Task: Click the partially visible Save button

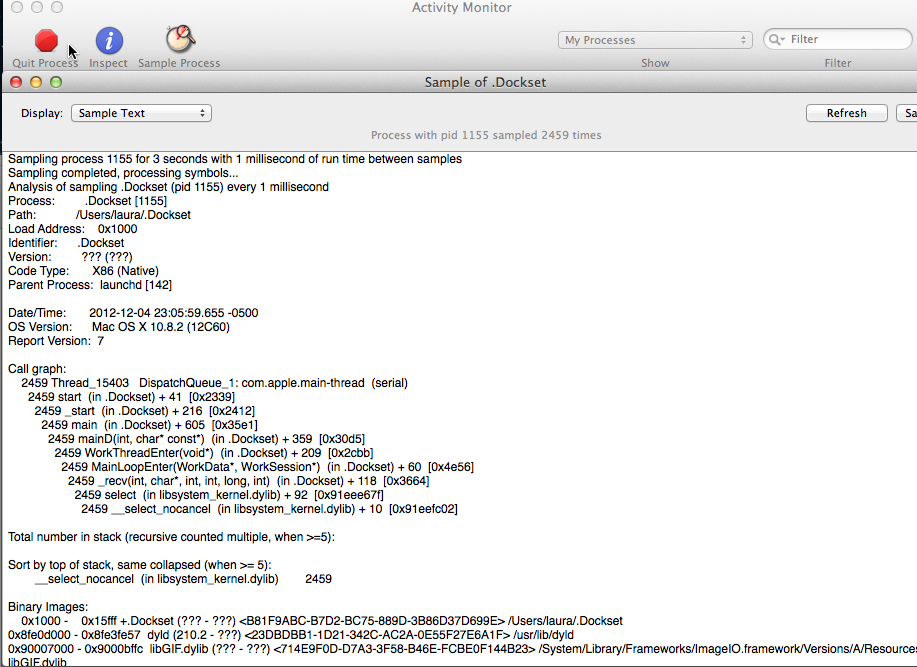Action: pos(907,113)
